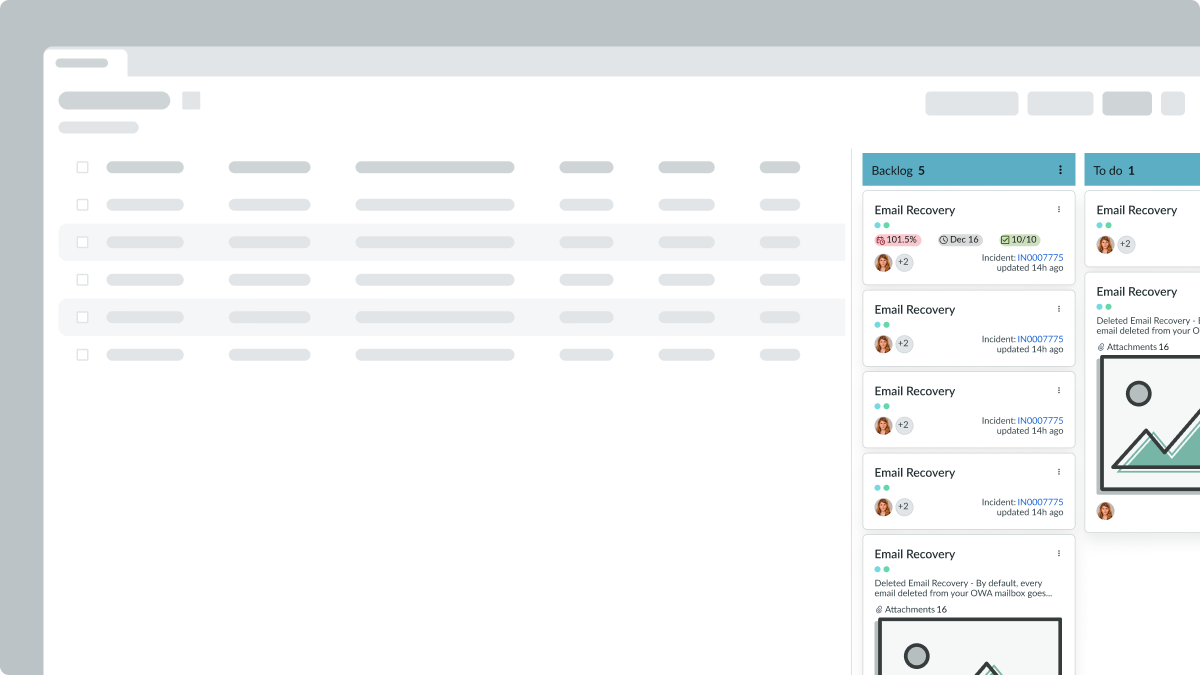Open the Backlog column three-dot menu
The height and width of the screenshot is (675, 1200).
click(x=1060, y=170)
